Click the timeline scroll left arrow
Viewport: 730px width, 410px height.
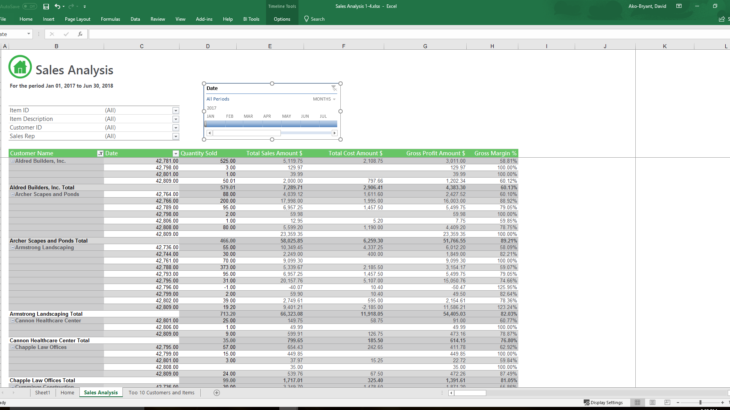pos(210,133)
